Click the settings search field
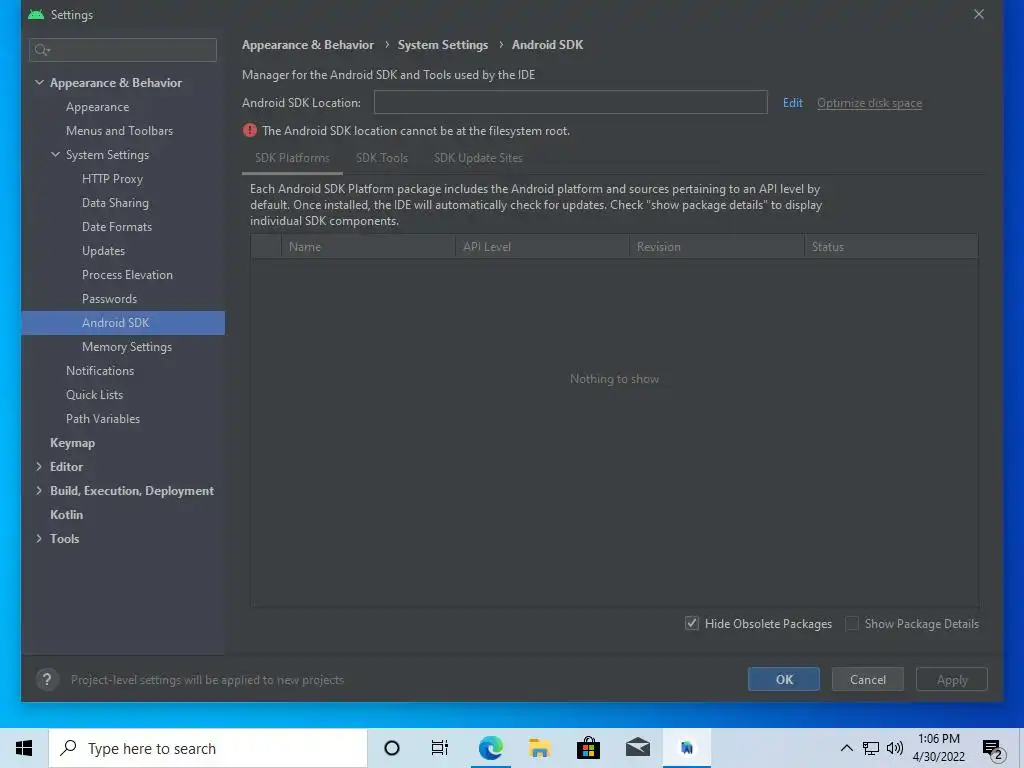Image resolution: width=1024 pixels, height=768 pixels. point(123,50)
